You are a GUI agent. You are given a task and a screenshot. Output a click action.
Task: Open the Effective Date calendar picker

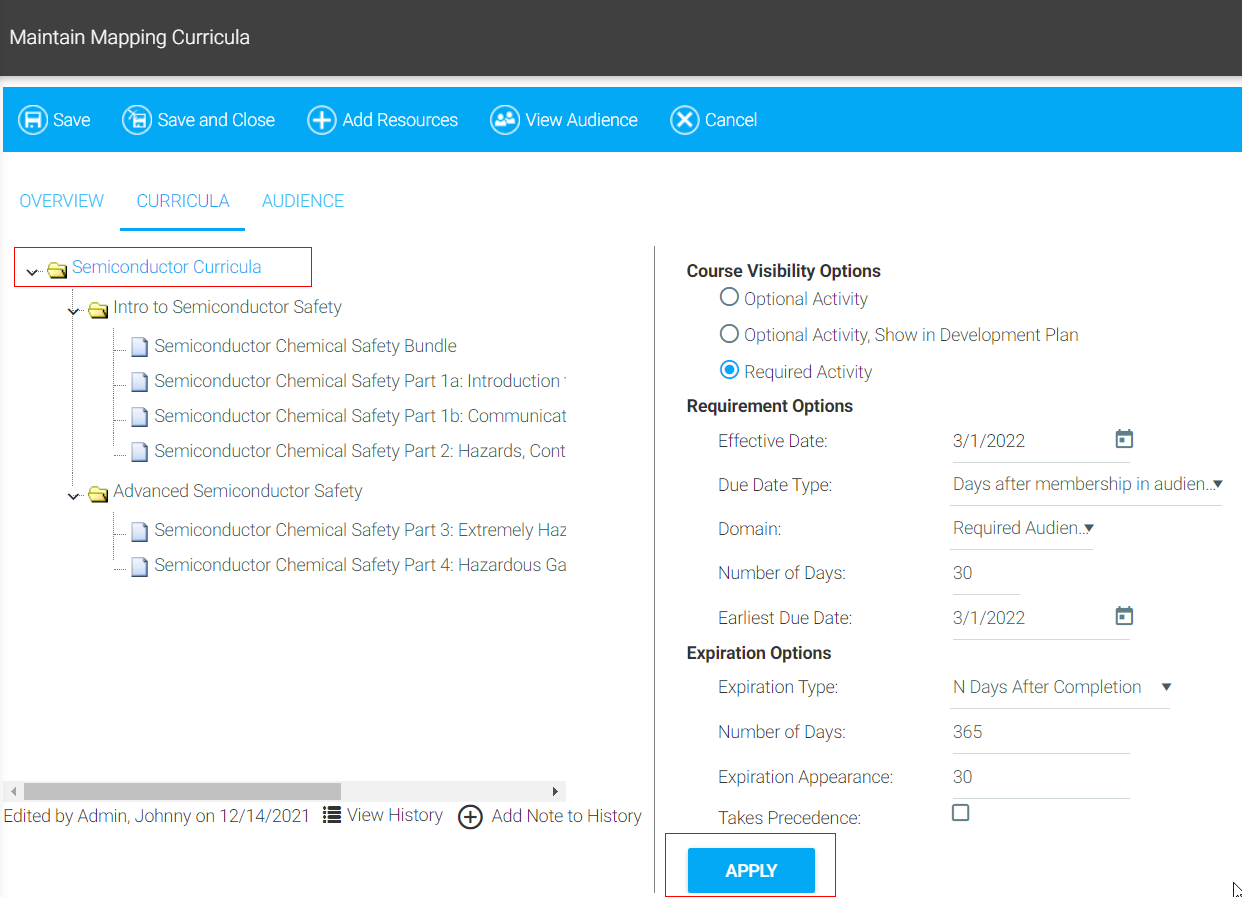tap(1124, 439)
